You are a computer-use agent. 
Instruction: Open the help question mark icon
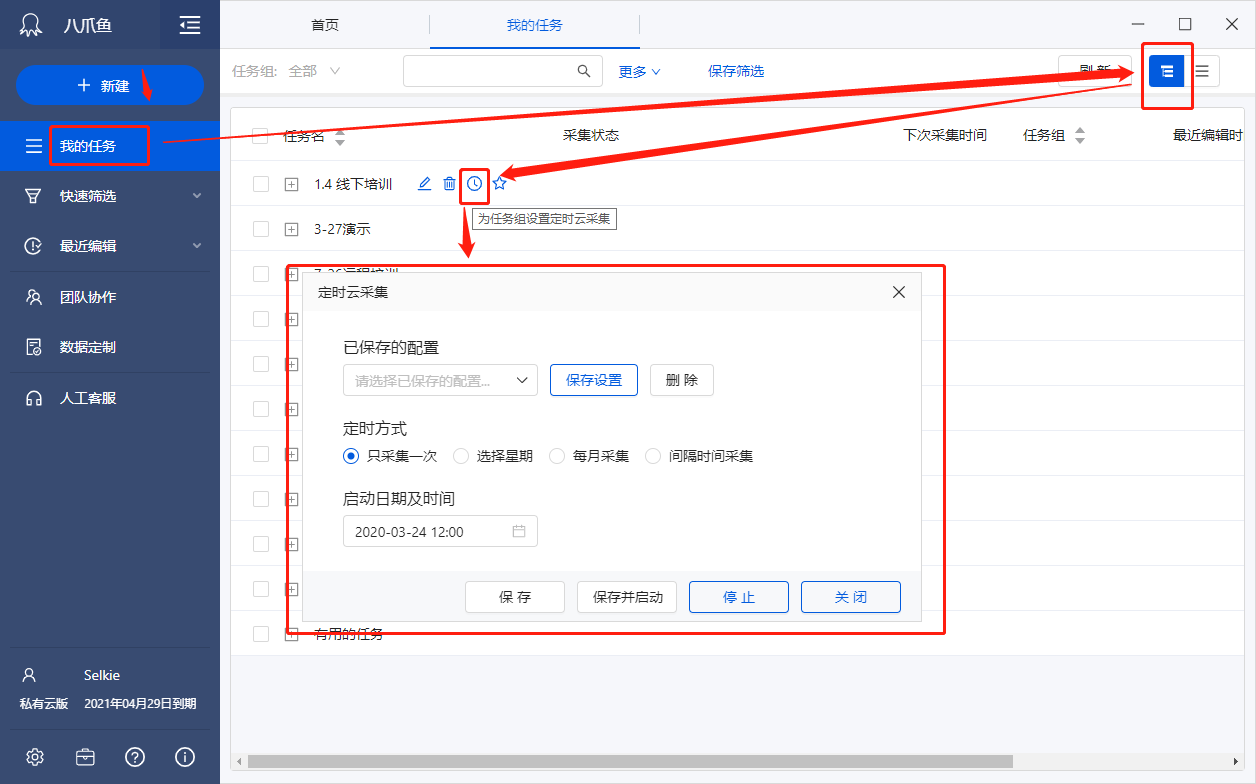click(x=135, y=757)
